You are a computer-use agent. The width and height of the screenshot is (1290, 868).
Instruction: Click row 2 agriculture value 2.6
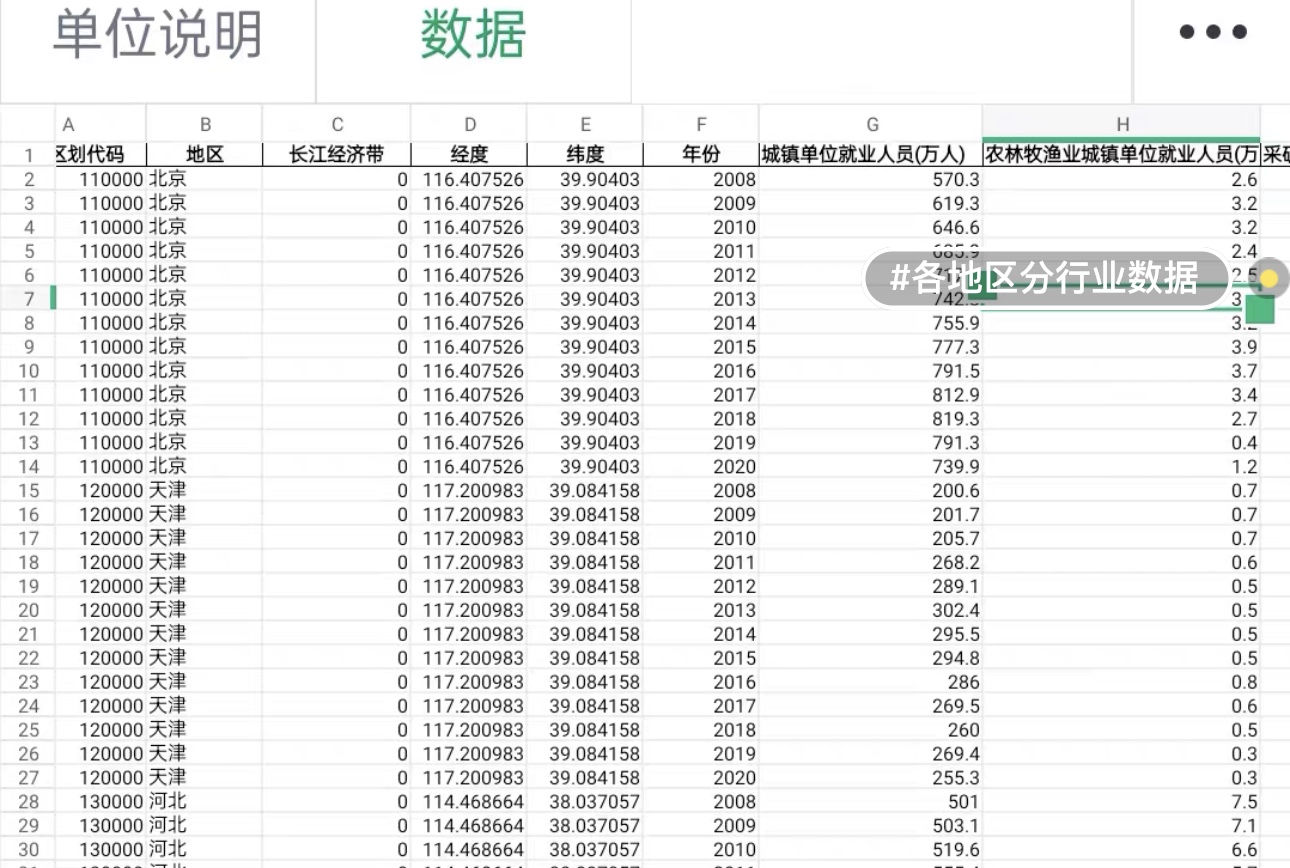pos(1122,180)
